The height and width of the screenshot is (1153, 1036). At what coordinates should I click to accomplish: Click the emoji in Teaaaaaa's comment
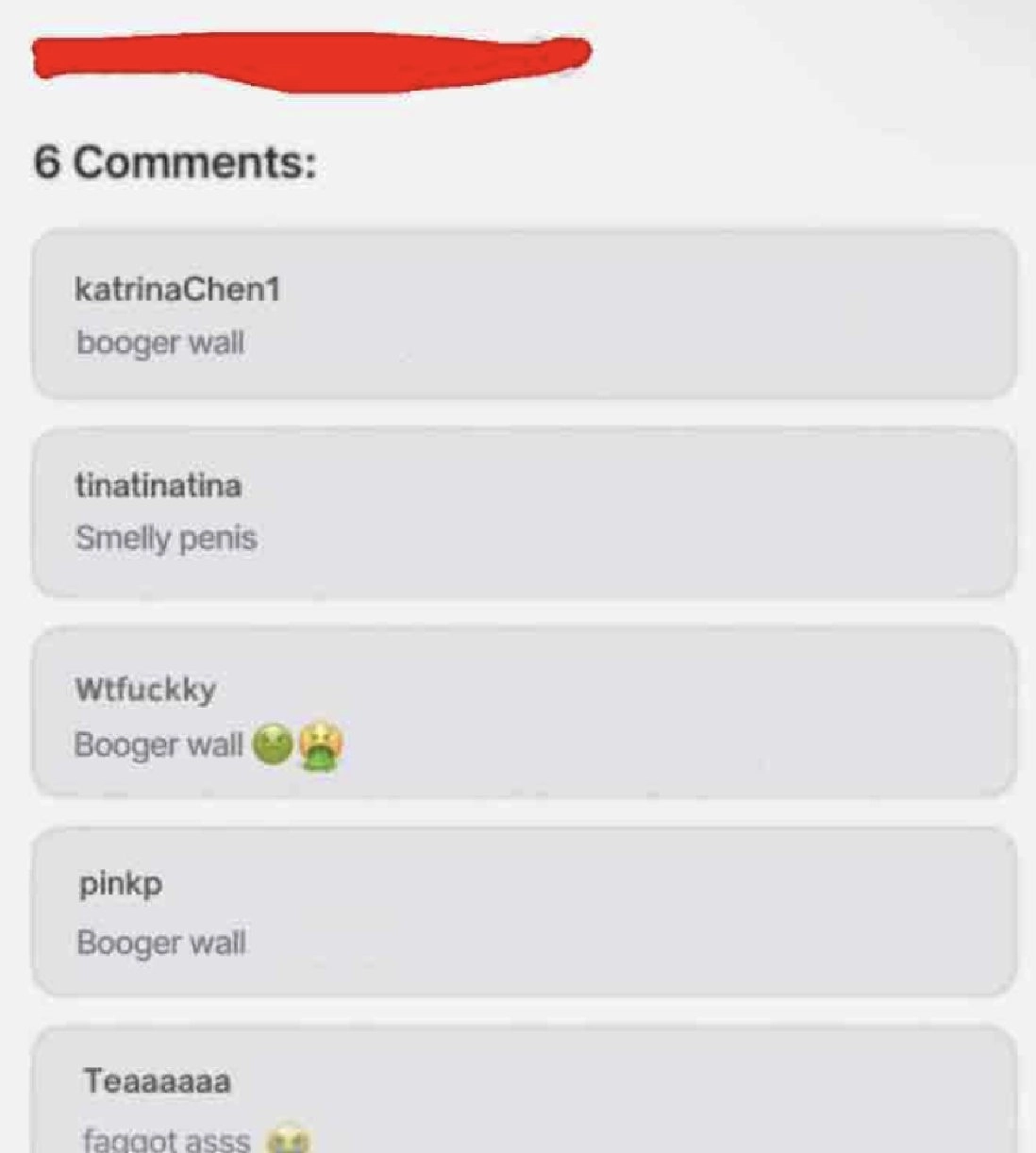(288, 1138)
